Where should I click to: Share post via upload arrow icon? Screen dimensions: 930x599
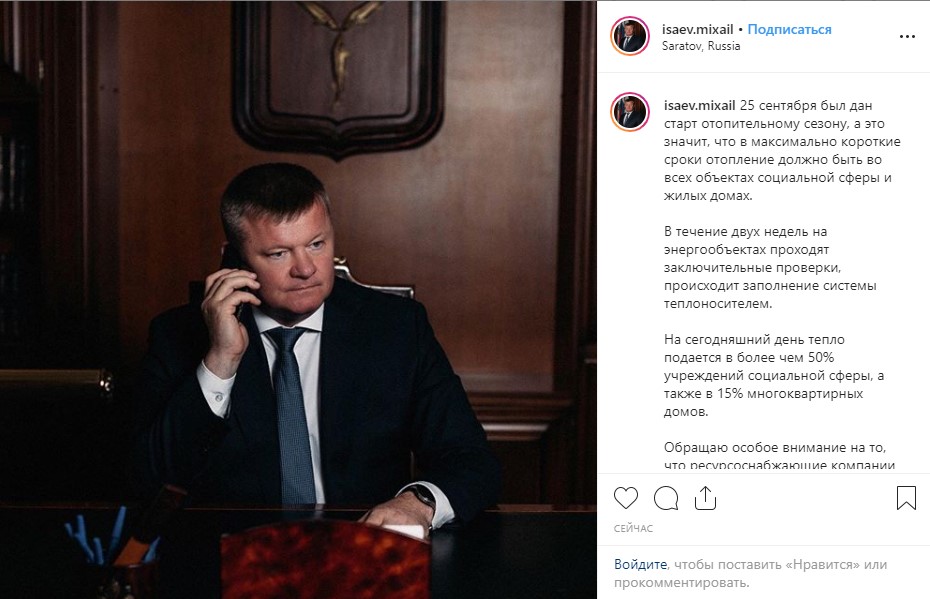(x=705, y=498)
